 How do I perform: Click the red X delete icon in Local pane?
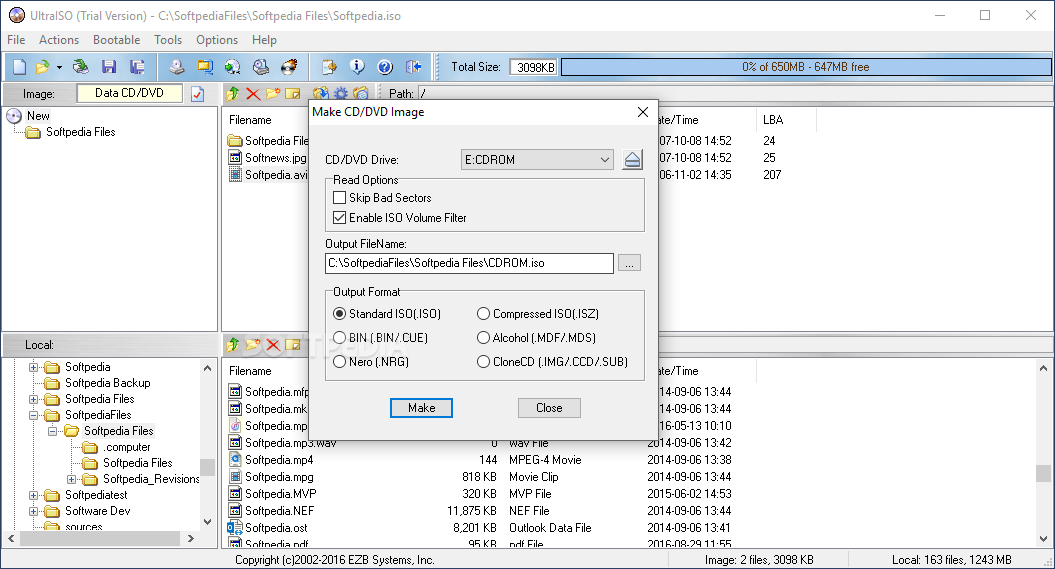pos(272,345)
